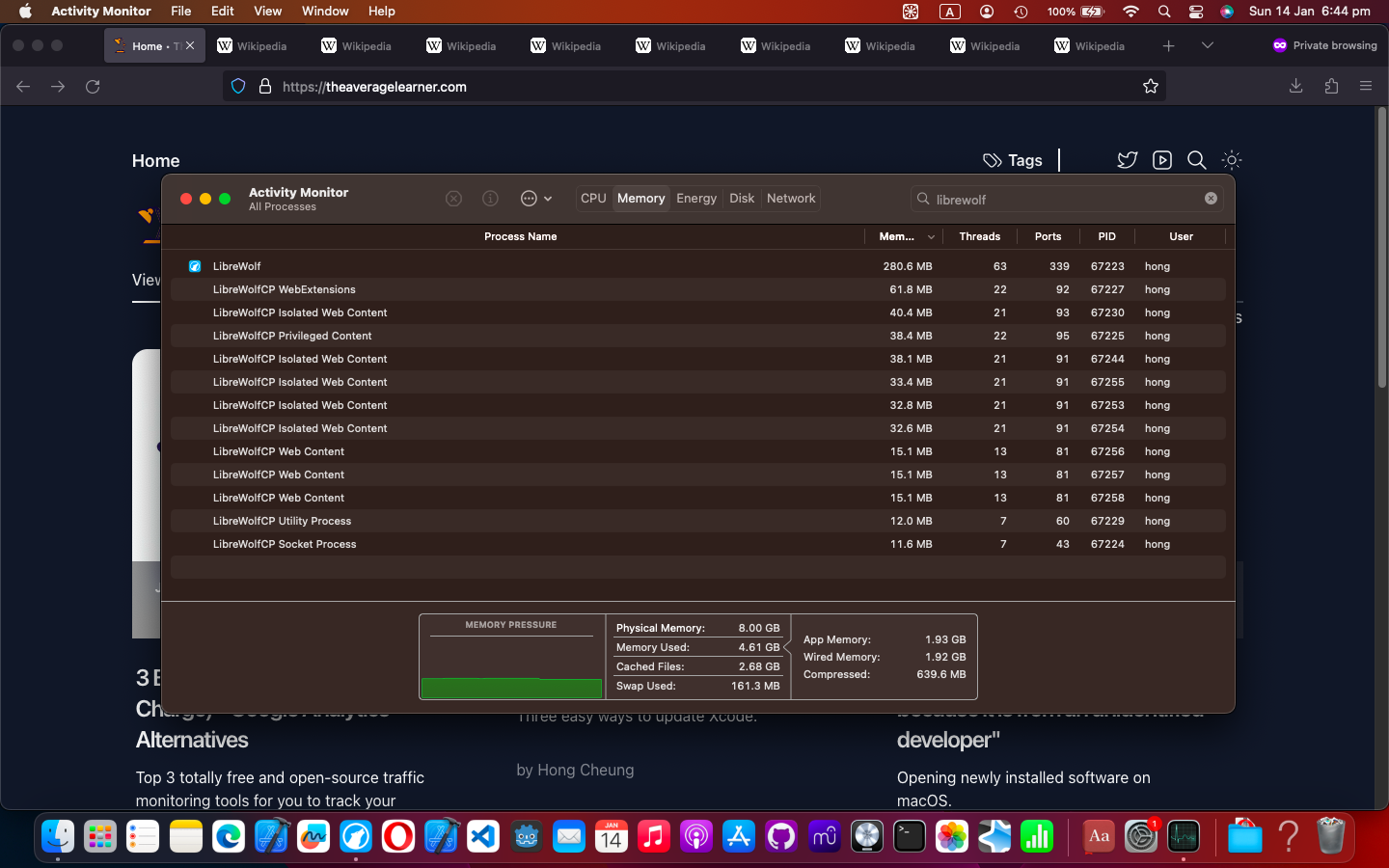The height and width of the screenshot is (868, 1389).
Task: Open the Wi-Fi status menu
Action: (1130, 12)
